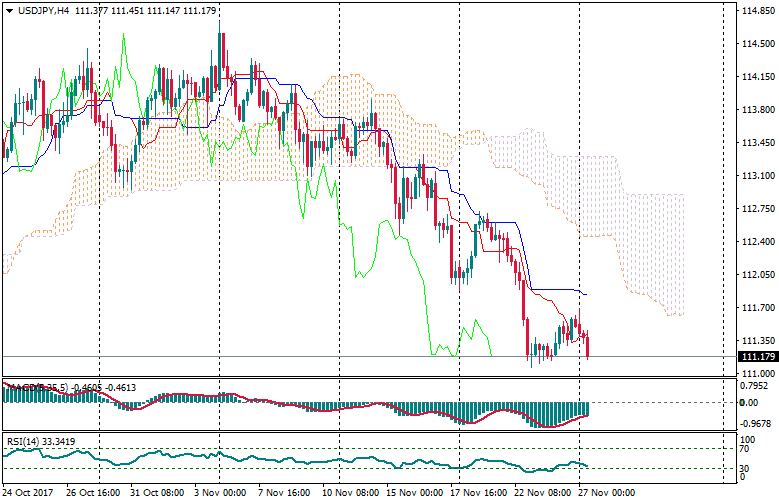Select the 24 Oct 2017 date label

point(27,493)
